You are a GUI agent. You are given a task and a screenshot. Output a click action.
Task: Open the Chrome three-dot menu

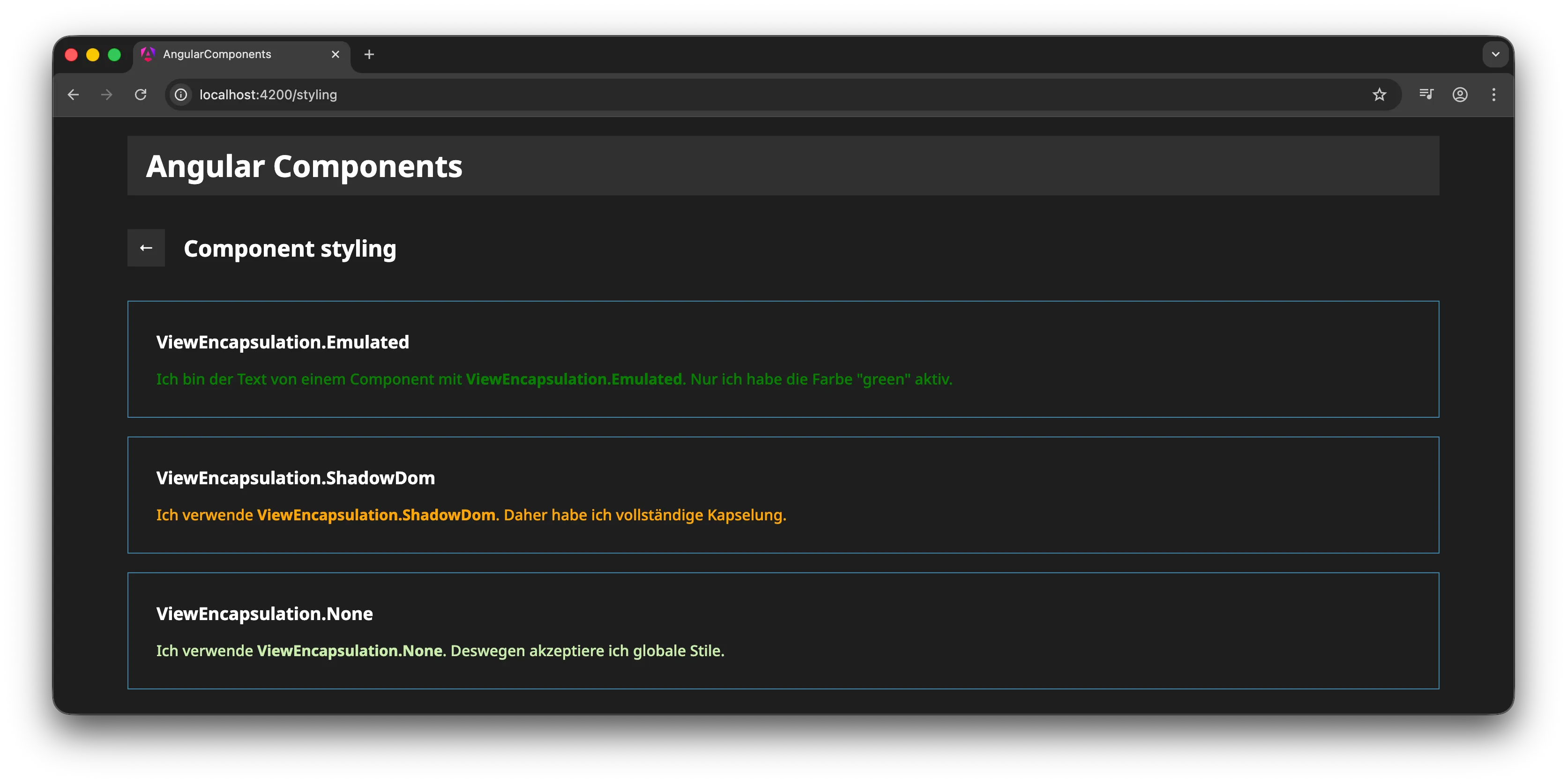(x=1493, y=95)
